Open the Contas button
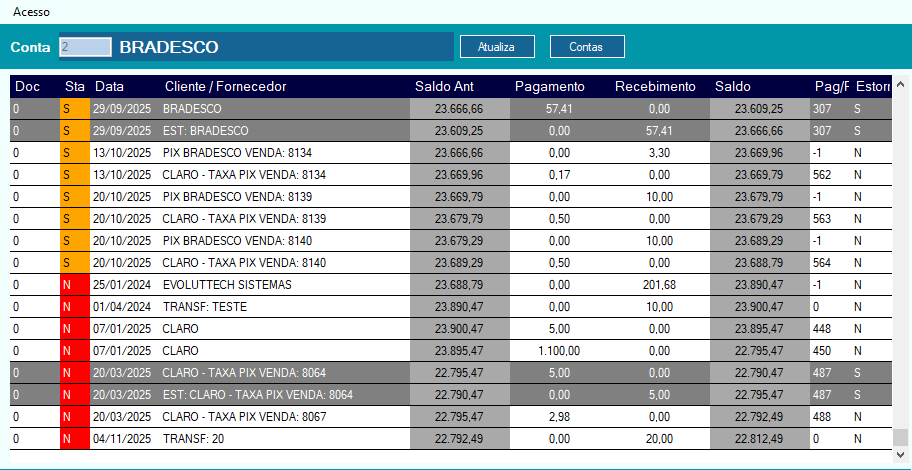This screenshot has width=912, height=470. (x=587, y=47)
